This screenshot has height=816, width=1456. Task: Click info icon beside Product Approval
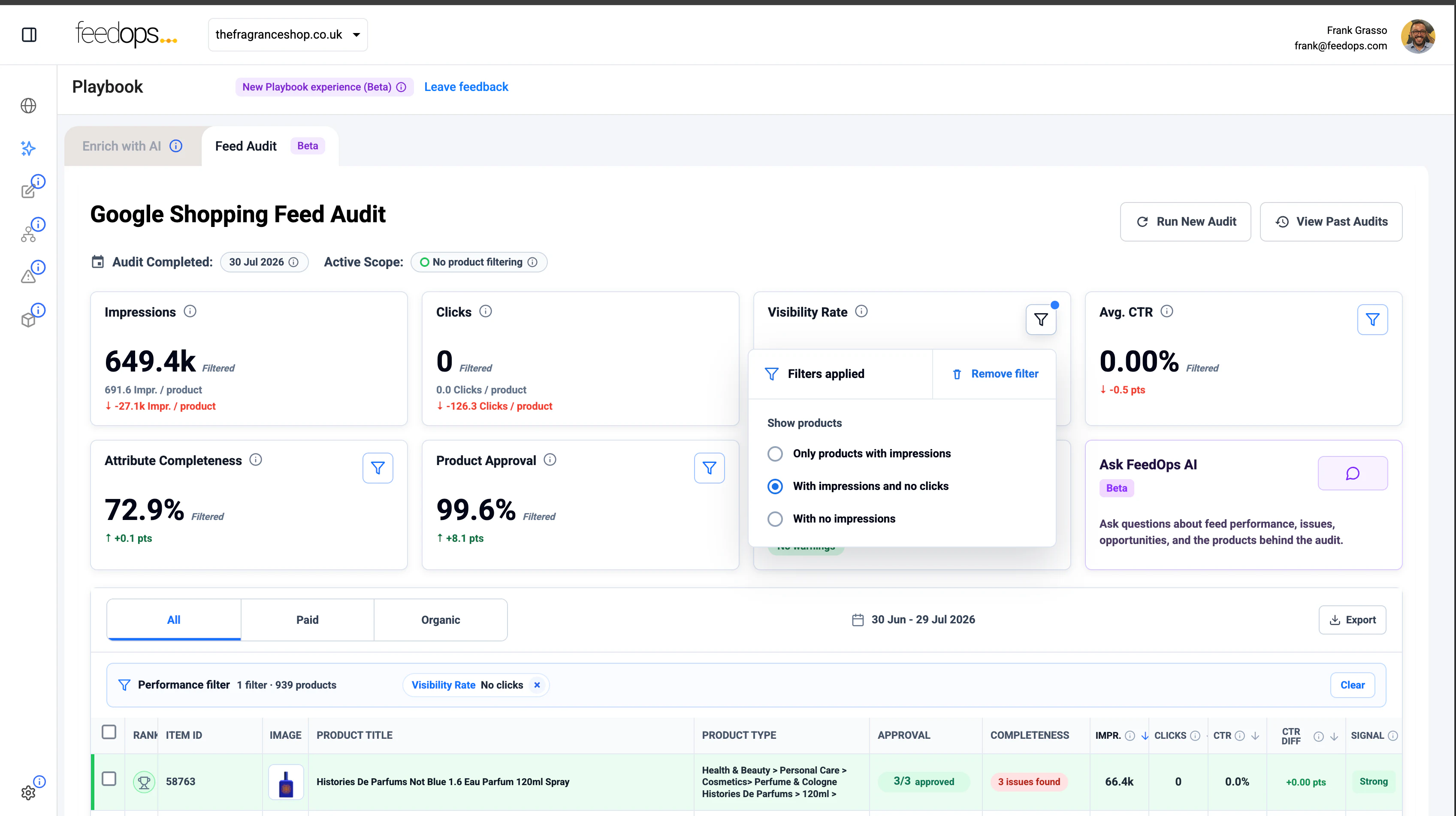(x=550, y=460)
